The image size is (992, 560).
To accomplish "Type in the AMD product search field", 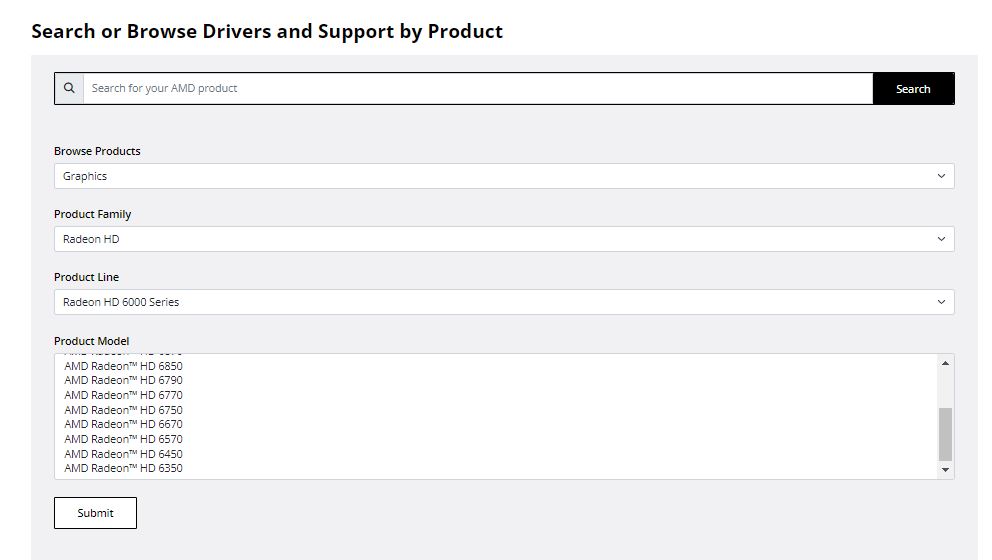I will point(477,88).
